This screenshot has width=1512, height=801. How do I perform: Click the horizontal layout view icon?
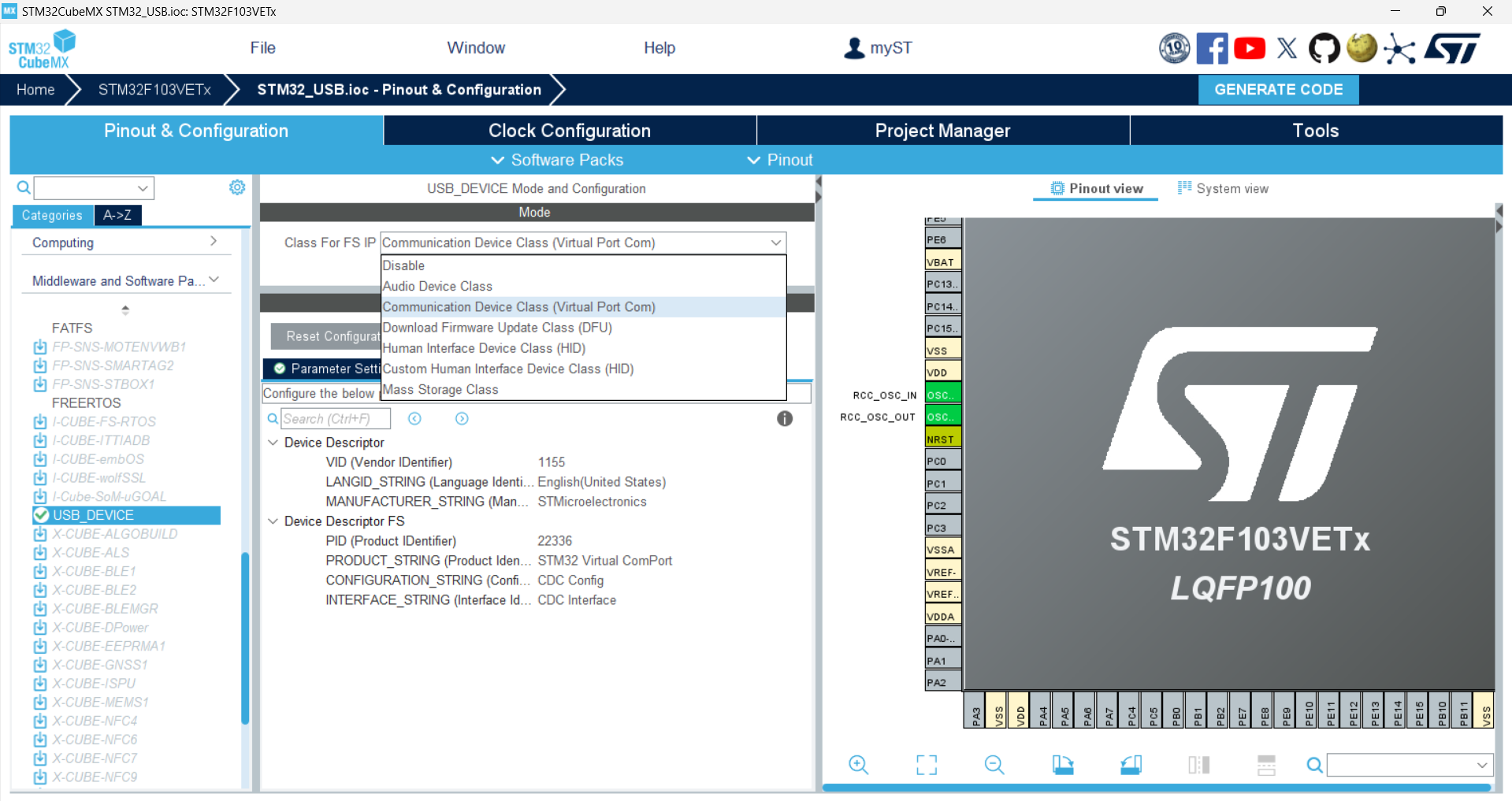(x=1266, y=764)
